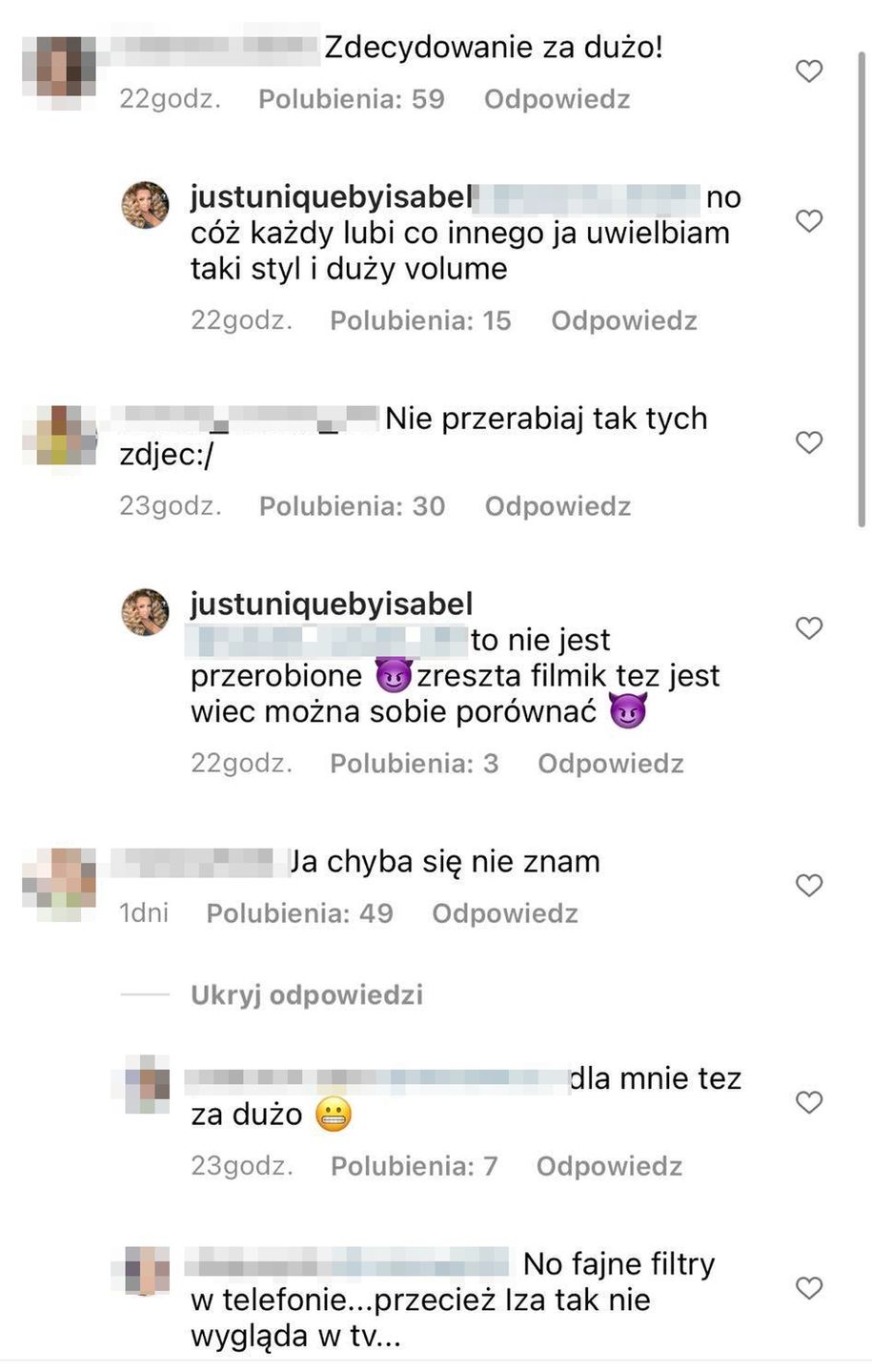Image resolution: width=872 pixels, height=1372 pixels.
Task: Heart the 'Ja chyba się nie znam' comment
Action: click(809, 886)
